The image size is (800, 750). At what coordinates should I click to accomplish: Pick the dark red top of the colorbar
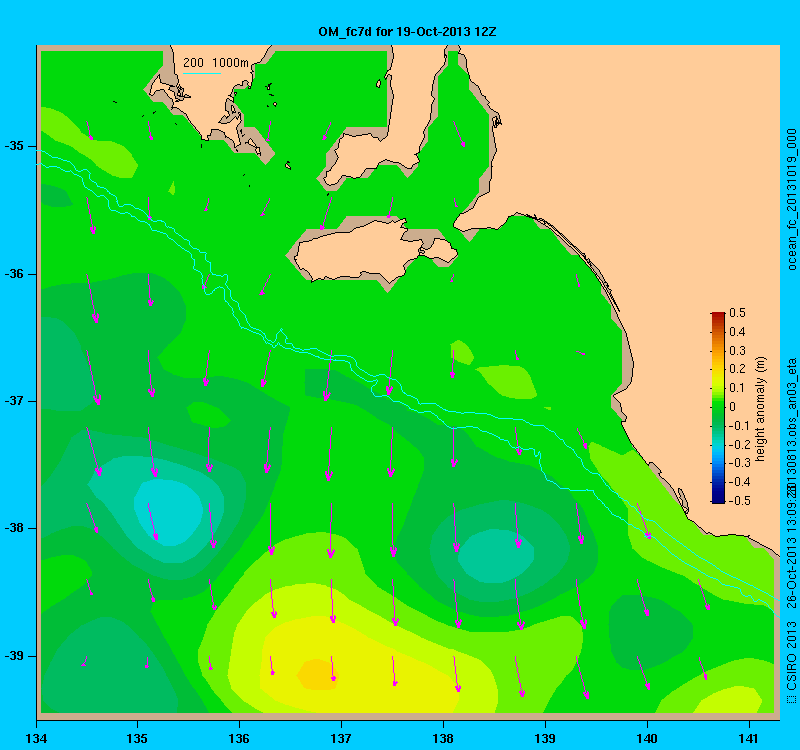(x=718, y=316)
